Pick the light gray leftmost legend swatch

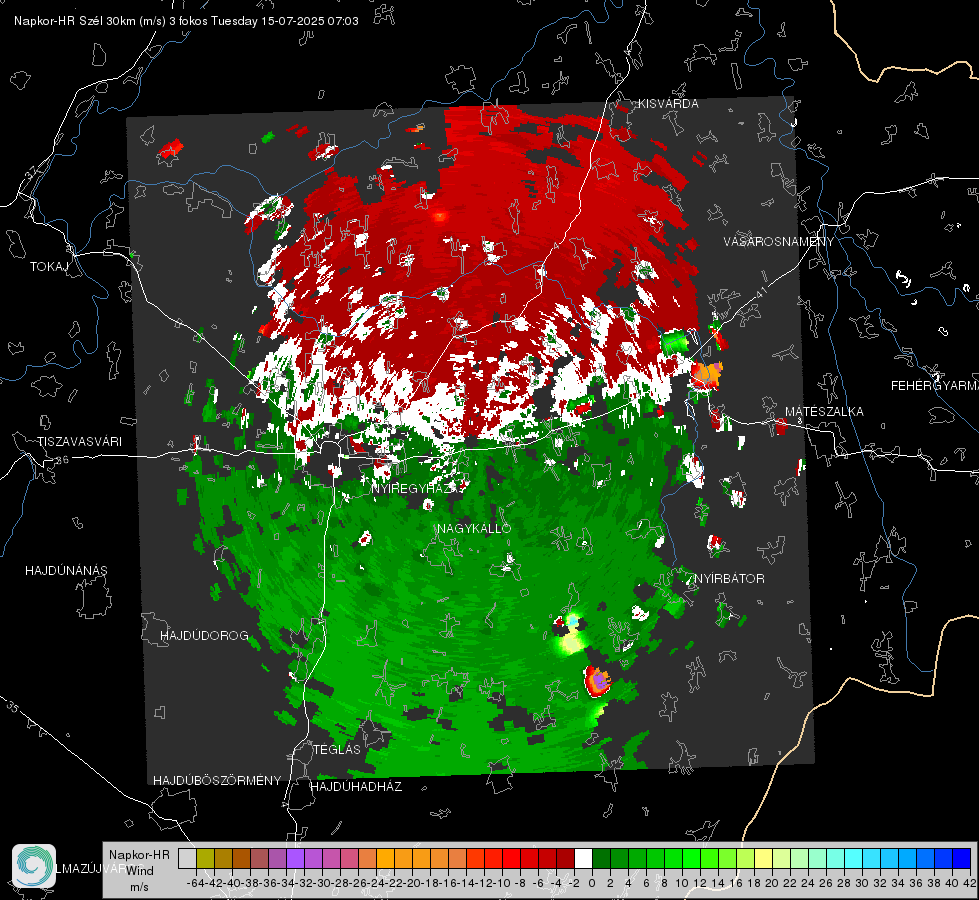(187, 858)
